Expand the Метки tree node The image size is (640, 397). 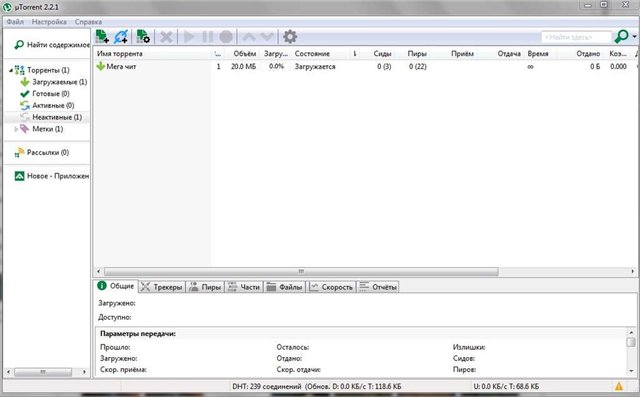tap(16, 129)
